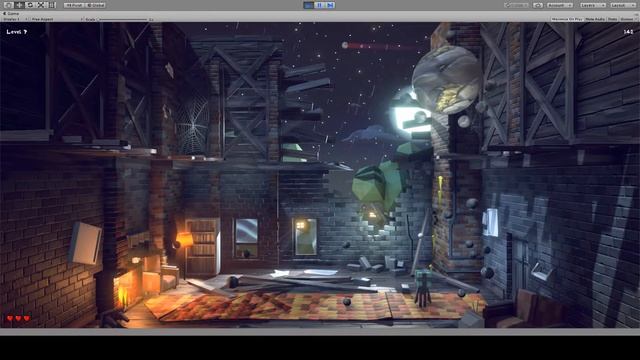Click the cloud services icon
This screenshot has width=640, height=360.
pyautogui.click(x=538, y=5)
